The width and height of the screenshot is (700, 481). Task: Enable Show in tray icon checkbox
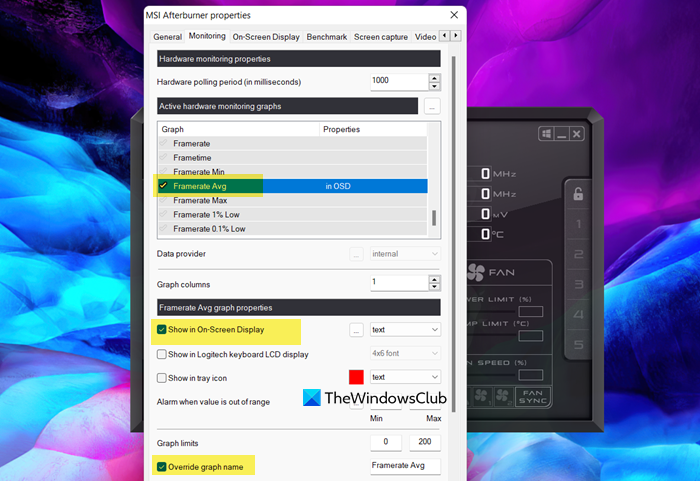(x=162, y=378)
